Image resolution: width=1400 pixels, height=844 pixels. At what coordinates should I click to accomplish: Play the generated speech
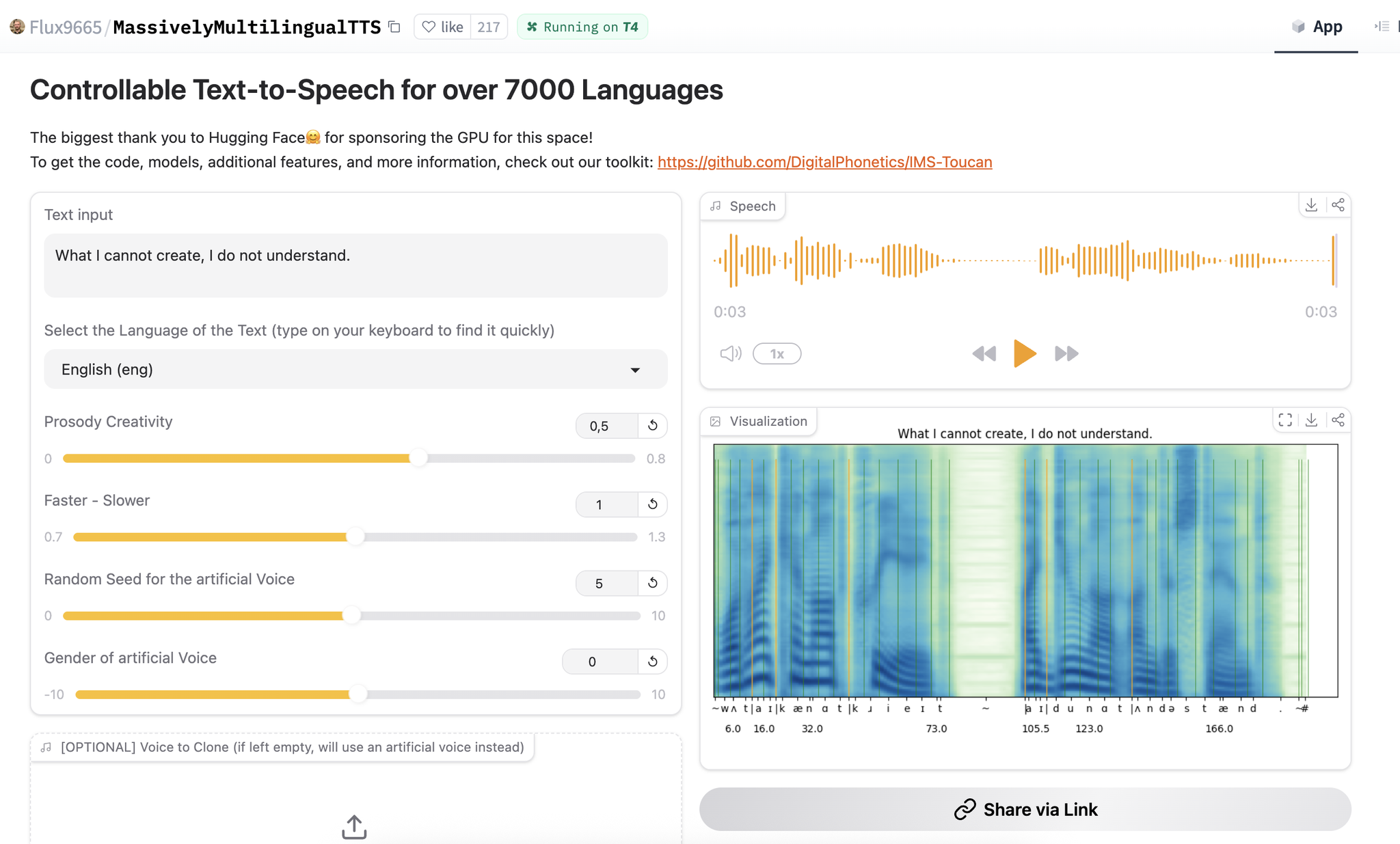click(x=1024, y=353)
